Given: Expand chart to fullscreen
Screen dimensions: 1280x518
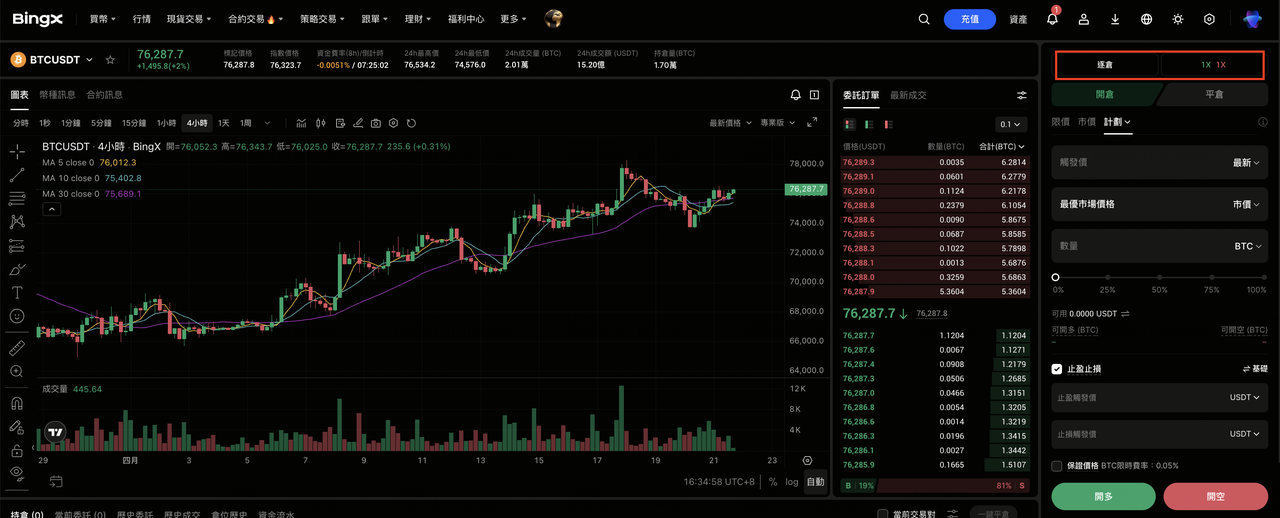Looking at the screenshot, I should point(812,123).
